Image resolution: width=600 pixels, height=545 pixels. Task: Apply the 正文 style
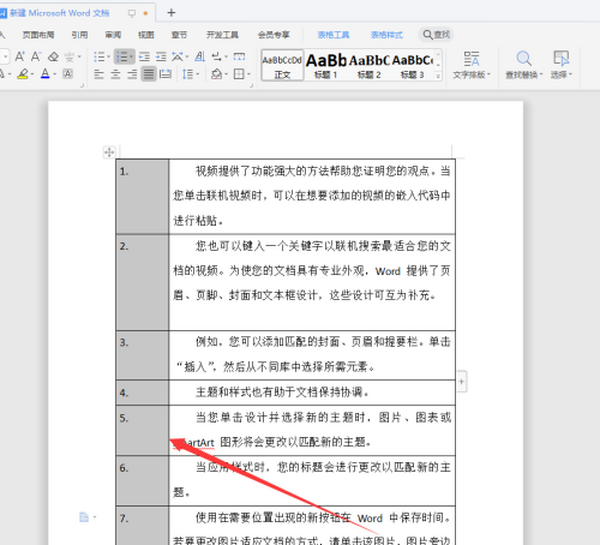coord(282,65)
